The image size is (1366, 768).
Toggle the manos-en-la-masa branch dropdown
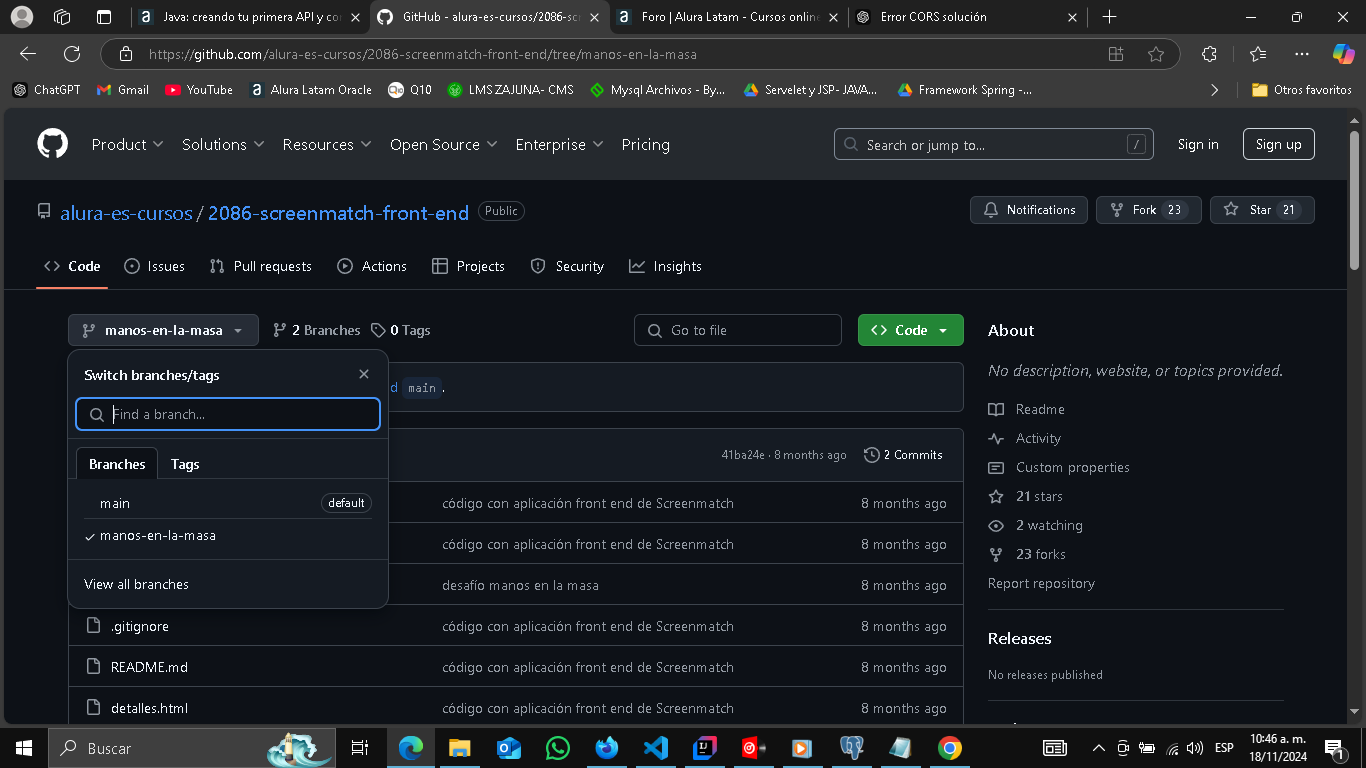coord(163,330)
